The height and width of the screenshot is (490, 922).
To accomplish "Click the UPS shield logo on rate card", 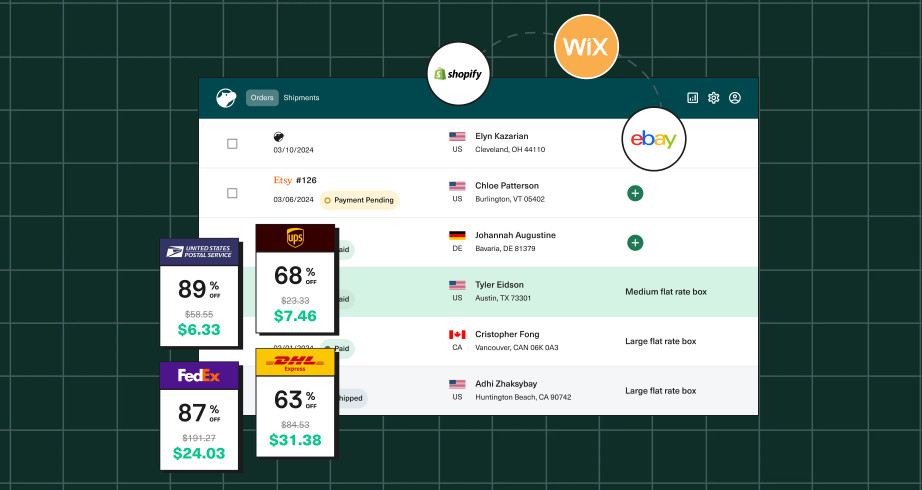I will click(295, 238).
